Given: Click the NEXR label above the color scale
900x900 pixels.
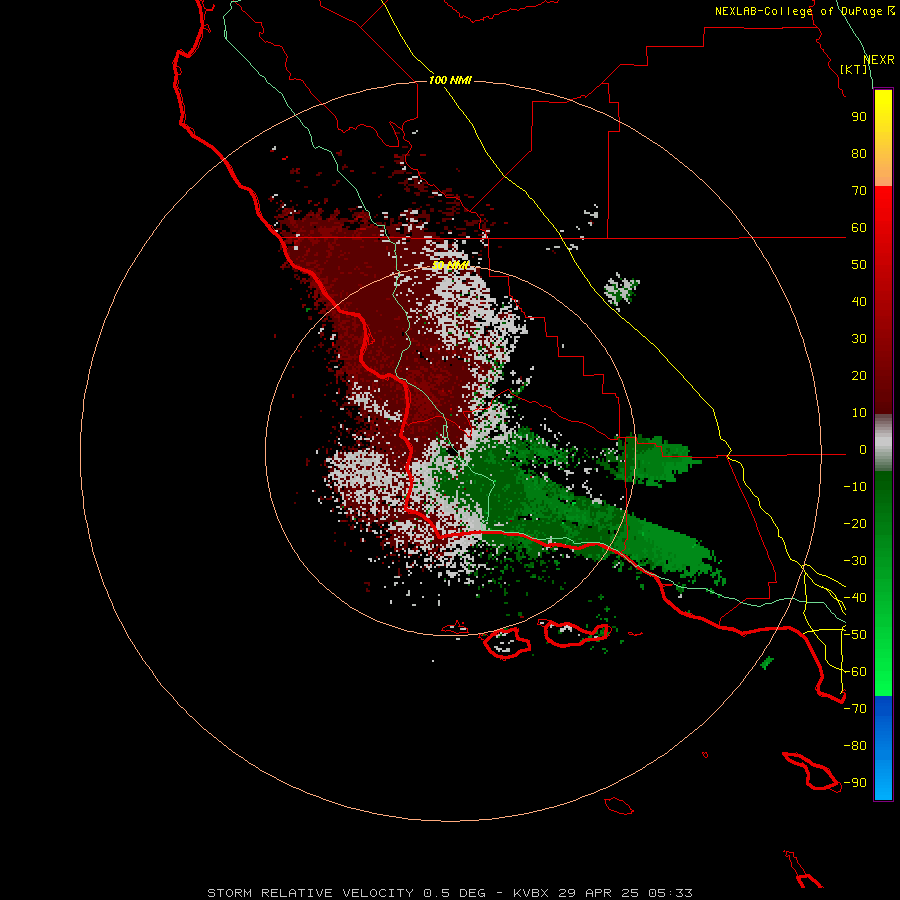Looking at the screenshot, I should point(879,60).
